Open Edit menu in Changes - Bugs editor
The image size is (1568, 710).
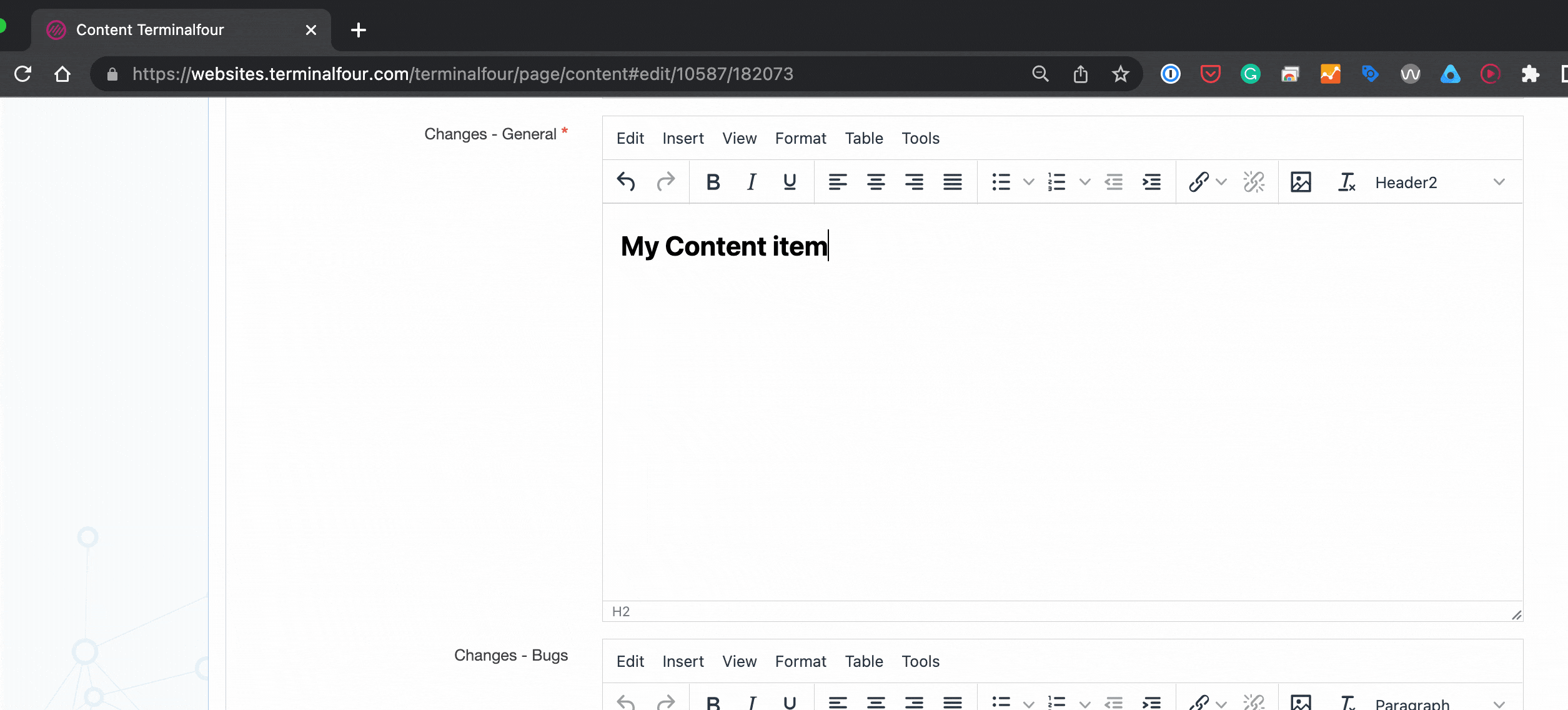coord(630,661)
